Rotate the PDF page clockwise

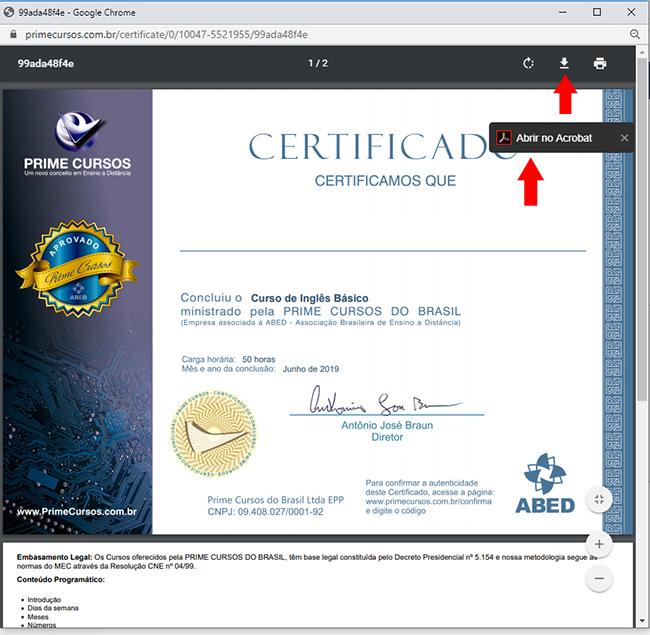pos(529,64)
